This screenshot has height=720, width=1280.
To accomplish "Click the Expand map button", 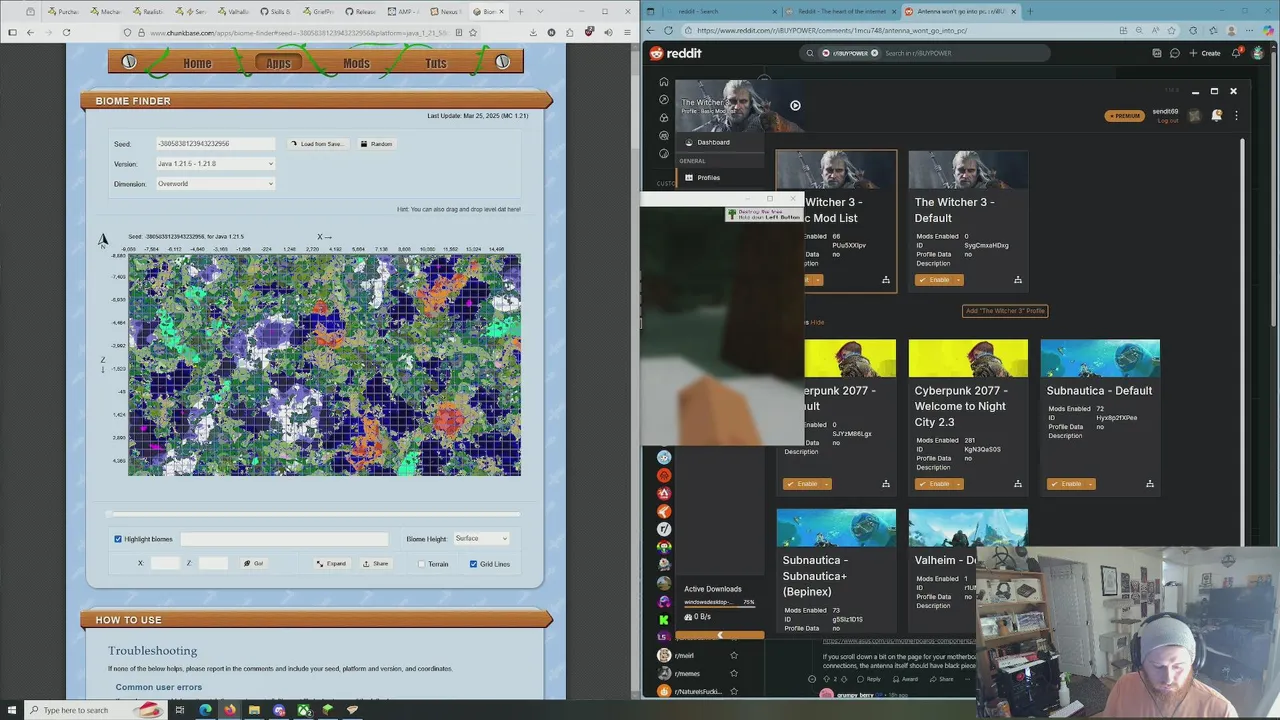I will pos(331,564).
